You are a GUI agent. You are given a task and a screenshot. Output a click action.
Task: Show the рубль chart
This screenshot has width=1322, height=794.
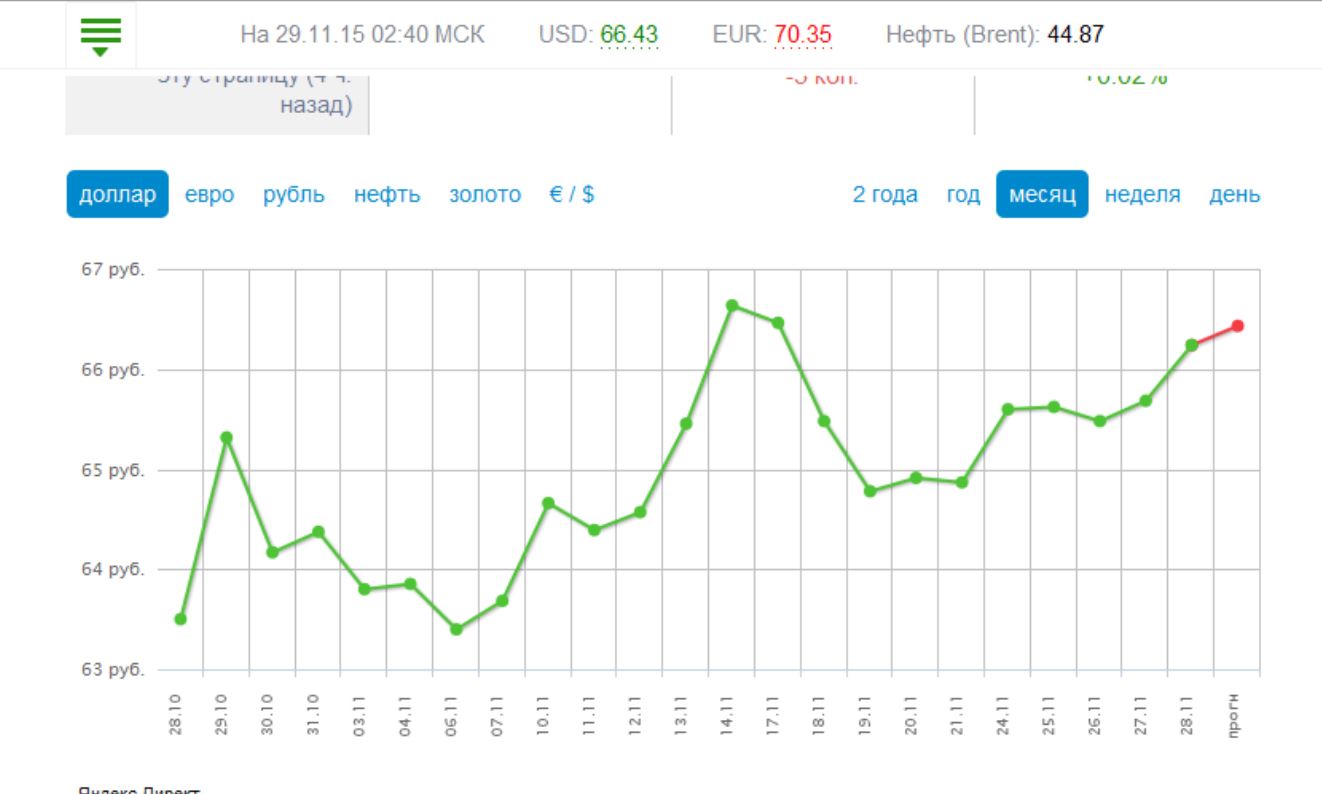(x=294, y=194)
